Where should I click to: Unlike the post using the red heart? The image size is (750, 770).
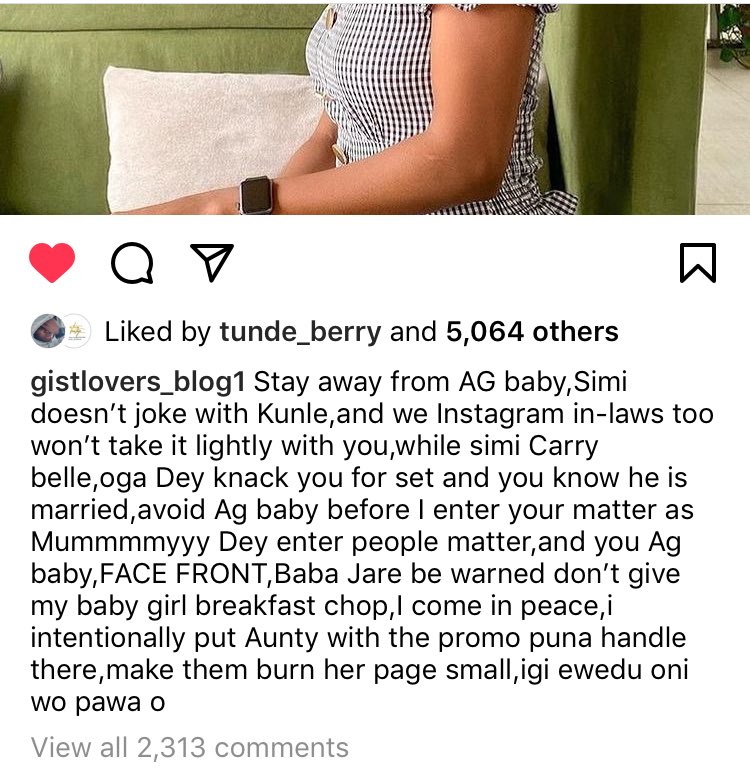[x=52, y=262]
